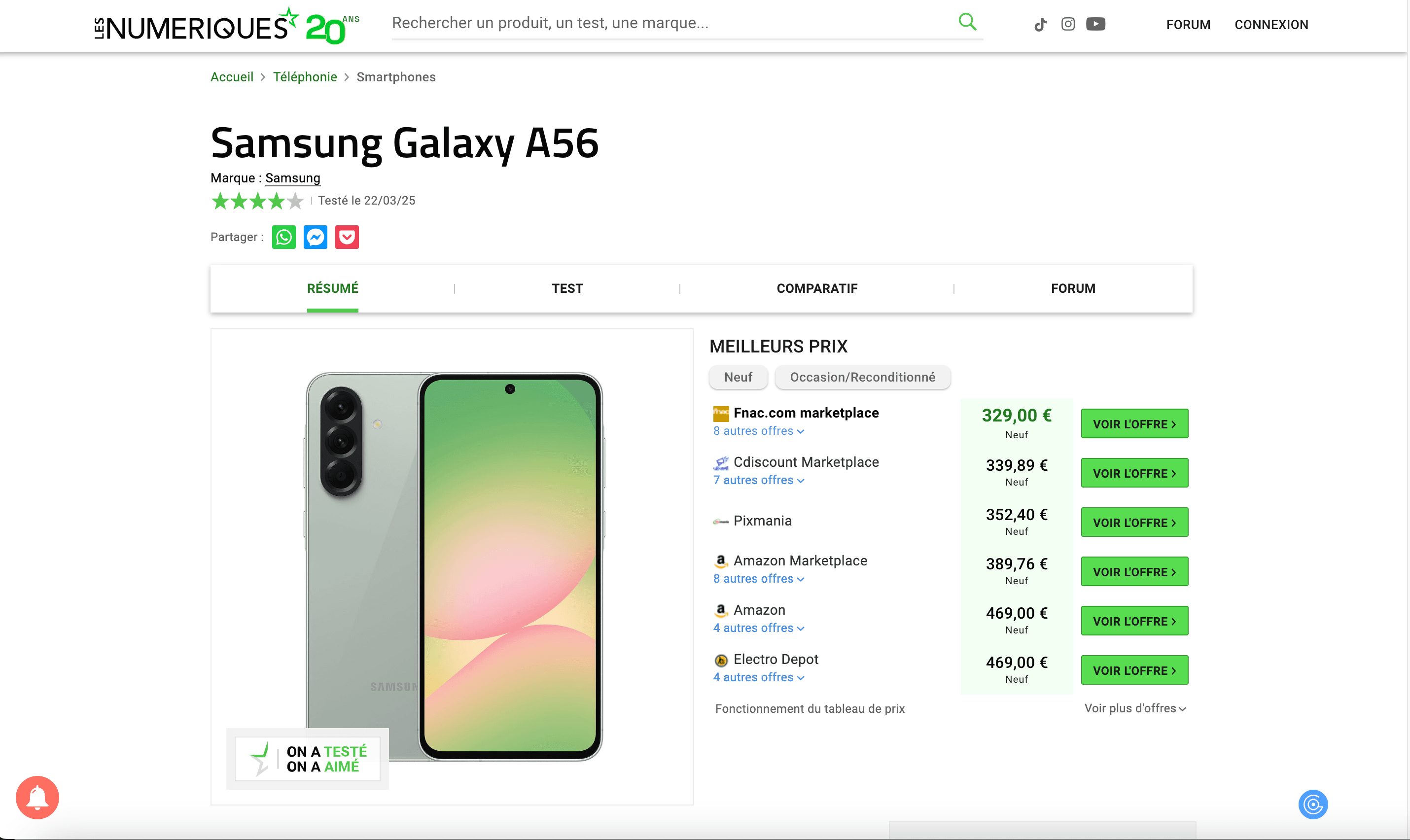
Task: Select the Neuf price filter
Action: tap(738, 377)
